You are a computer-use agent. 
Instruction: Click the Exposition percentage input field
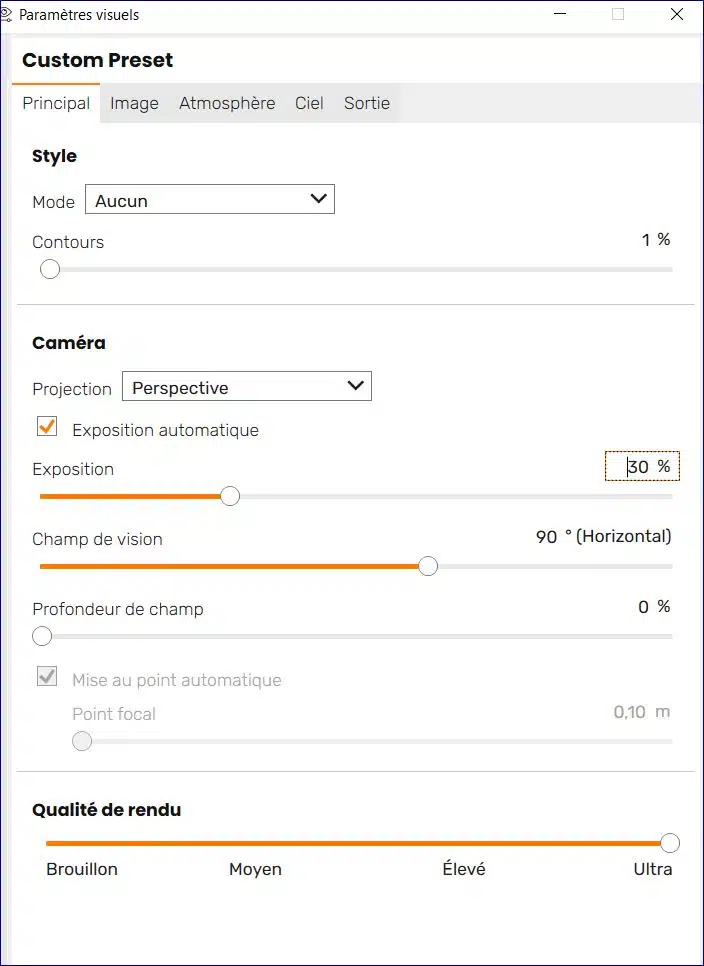tap(642, 466)
